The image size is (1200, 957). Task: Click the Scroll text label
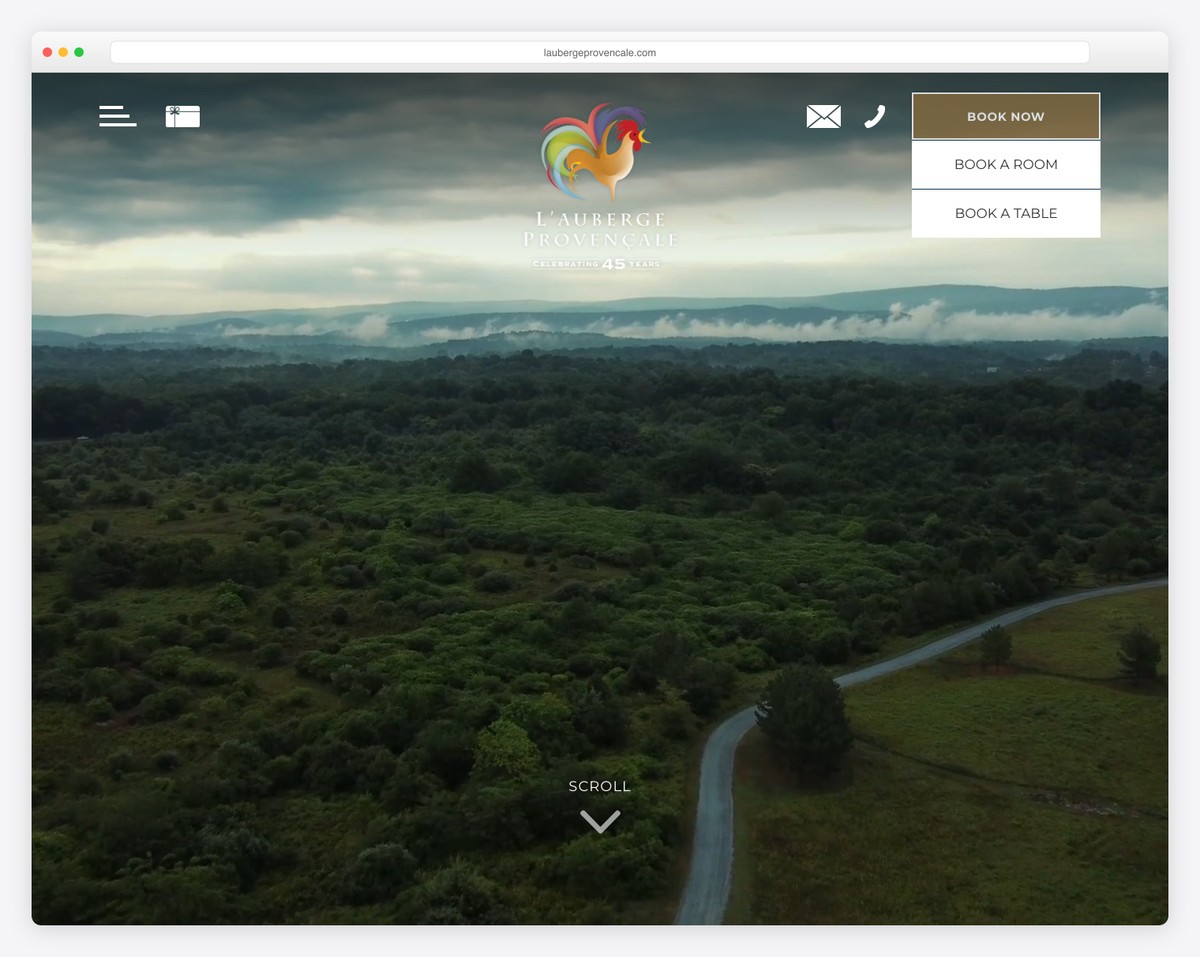tap(600, 786)
